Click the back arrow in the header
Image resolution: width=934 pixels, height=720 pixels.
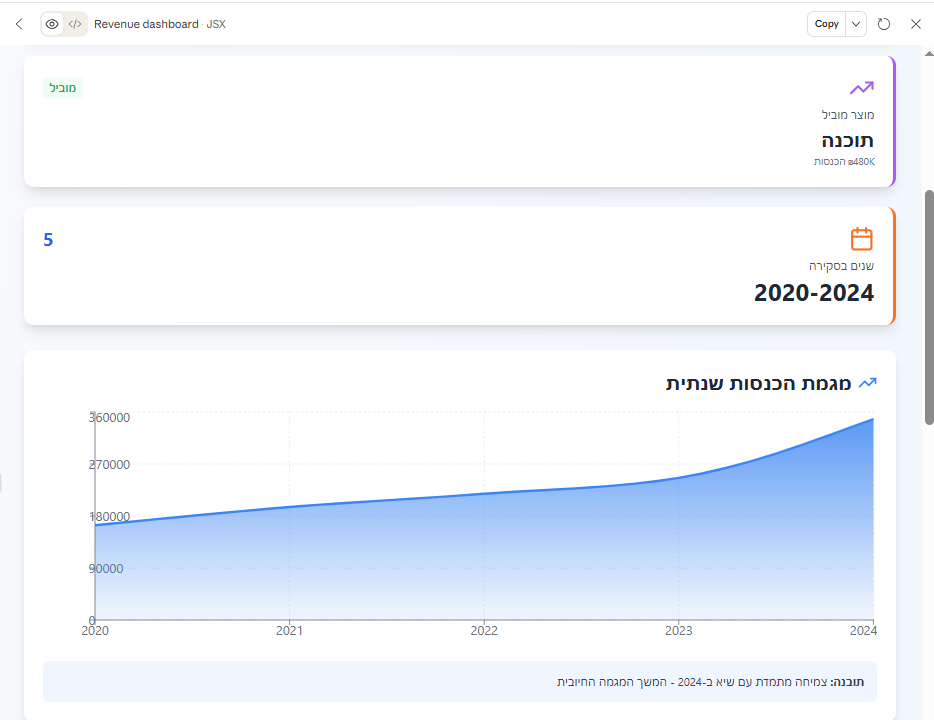coord(19,24)
